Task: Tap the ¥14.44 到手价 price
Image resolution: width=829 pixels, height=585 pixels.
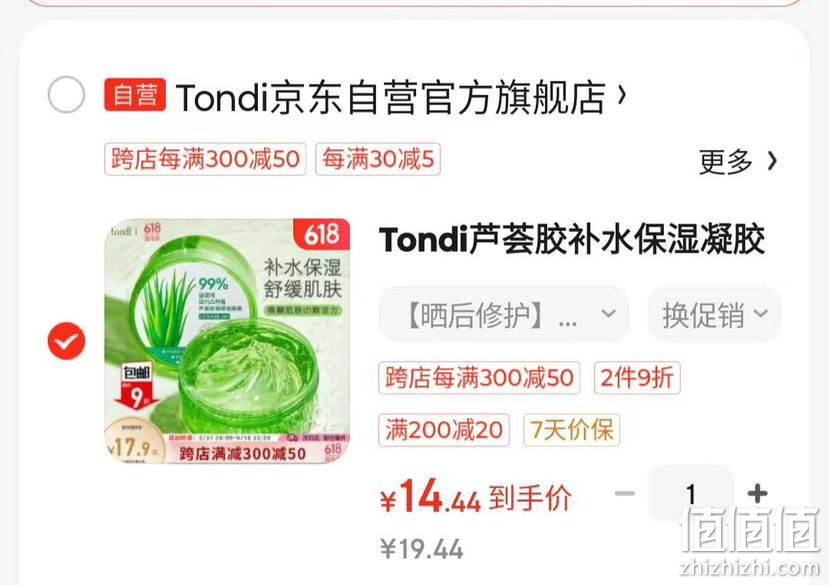Action: 476,497
